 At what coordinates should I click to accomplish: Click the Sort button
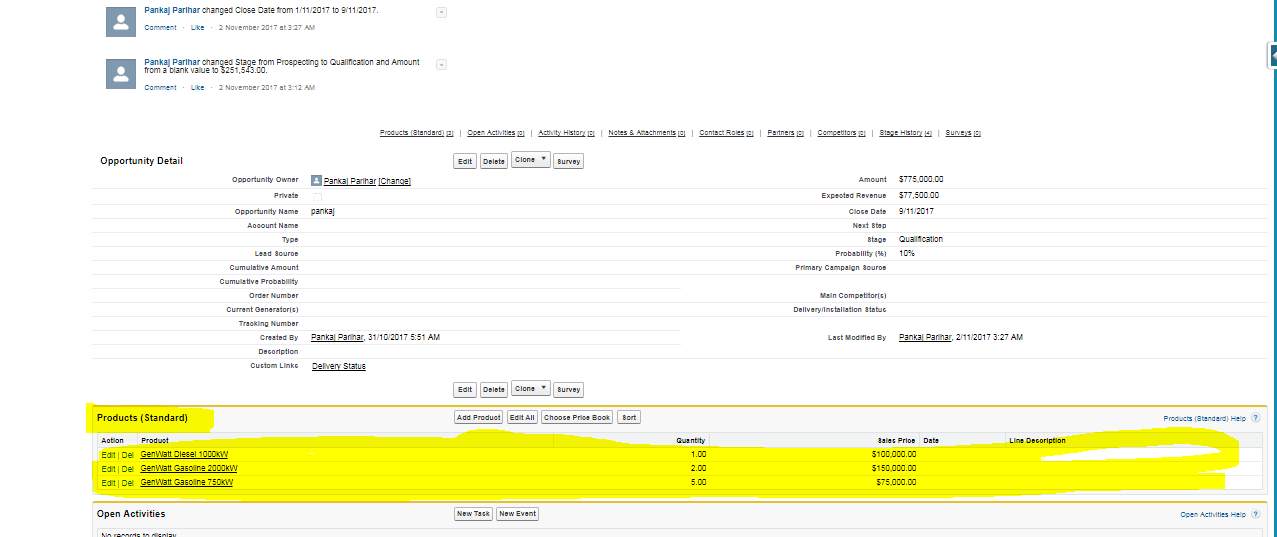(629, 417)
